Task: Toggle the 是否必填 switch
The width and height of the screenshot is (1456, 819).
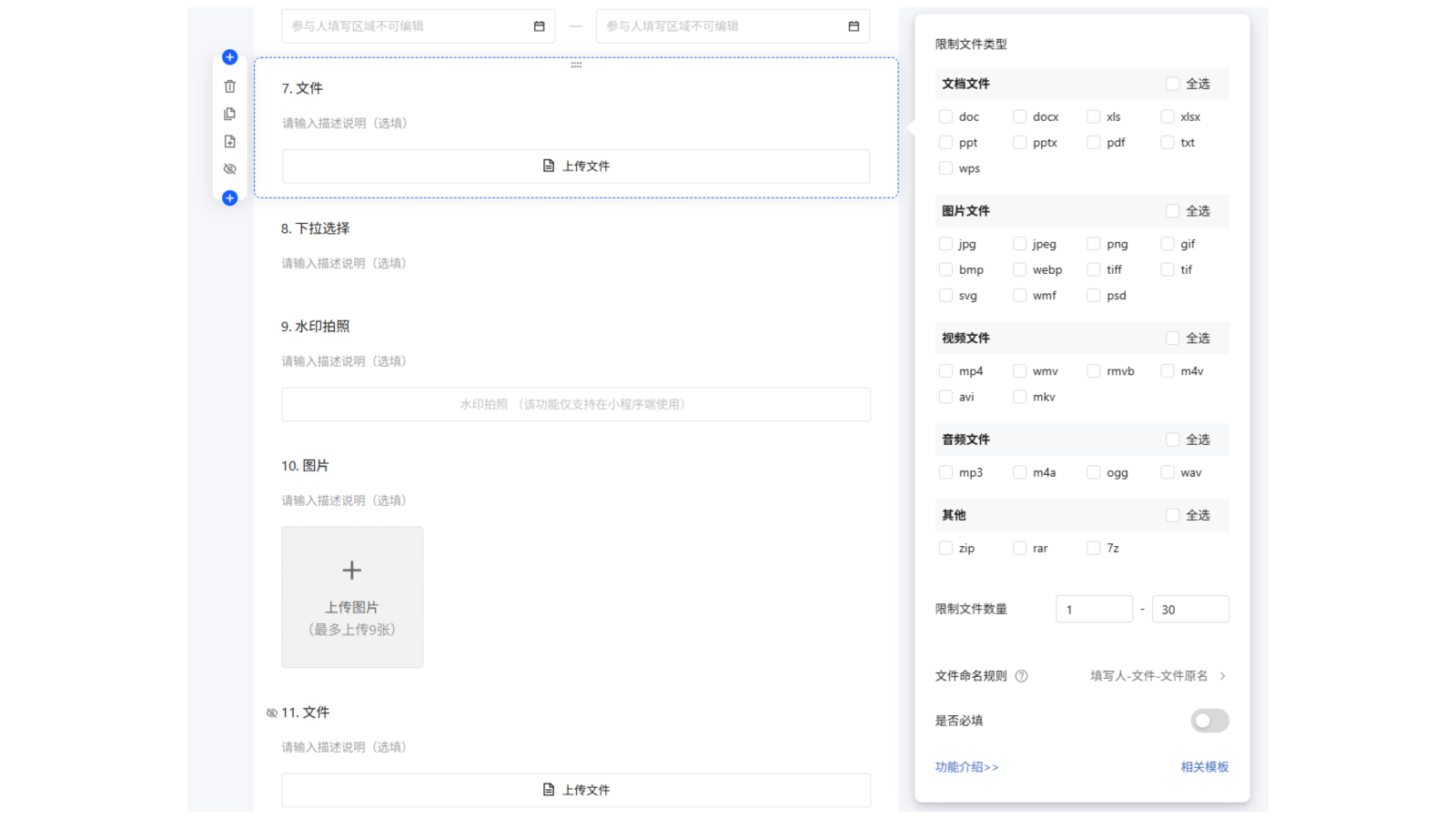Action: [x=1209, y=721]
